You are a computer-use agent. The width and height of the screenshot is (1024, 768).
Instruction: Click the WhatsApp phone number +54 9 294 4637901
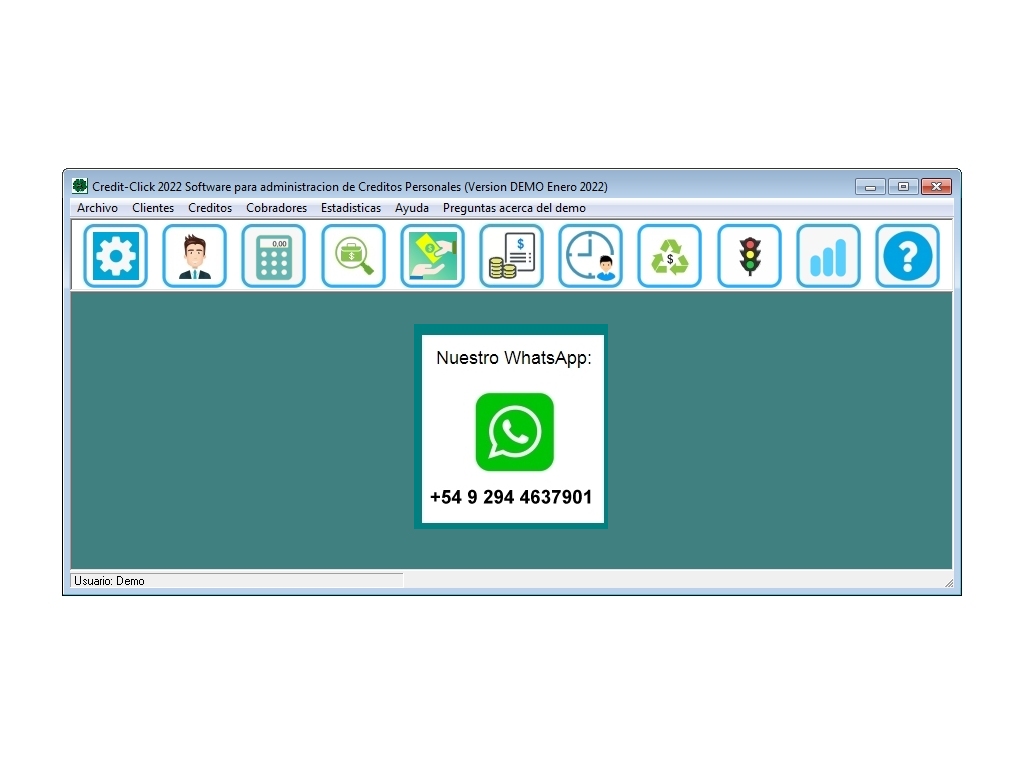pyautogui.click(x=511, y=497)
